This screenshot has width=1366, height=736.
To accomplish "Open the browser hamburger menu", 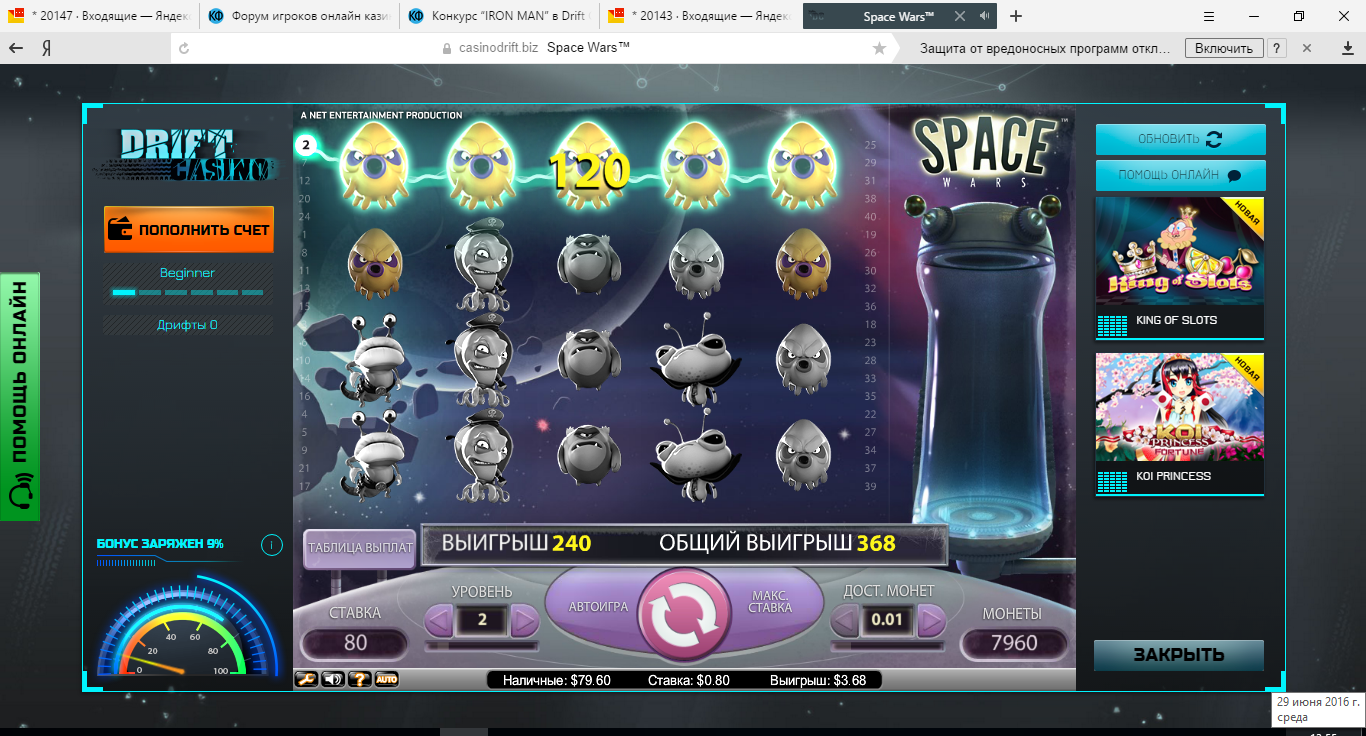I will [x=1210, y=16].
